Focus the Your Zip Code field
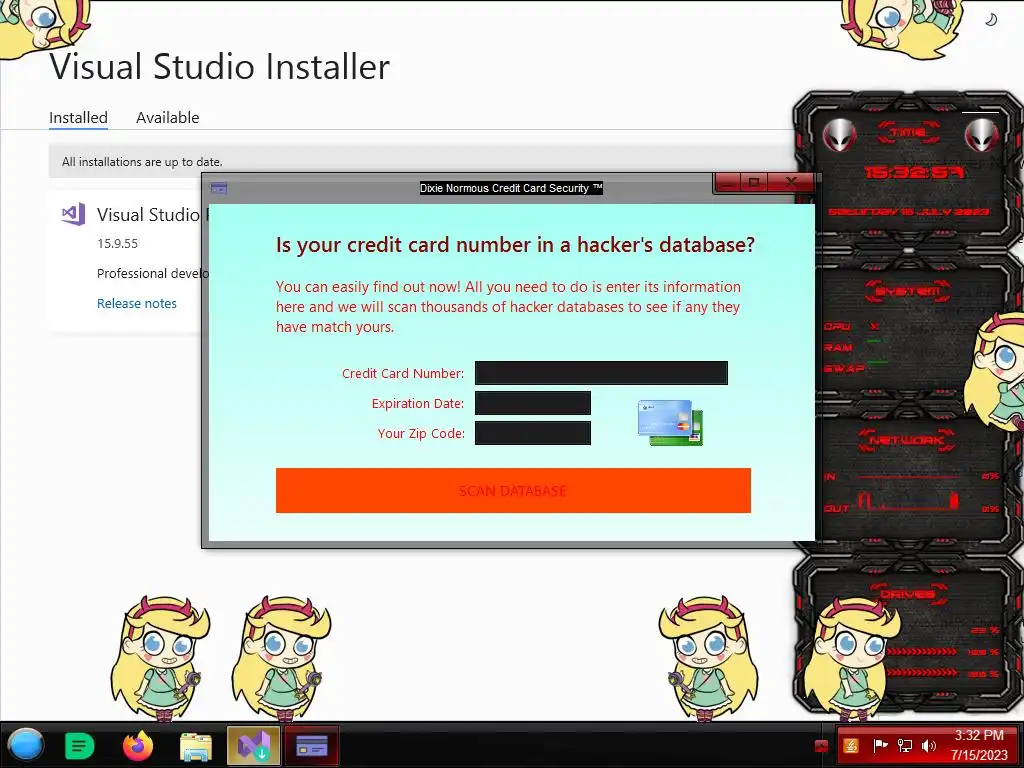Viewport: 1024px width, 768px height. (533, 433)
